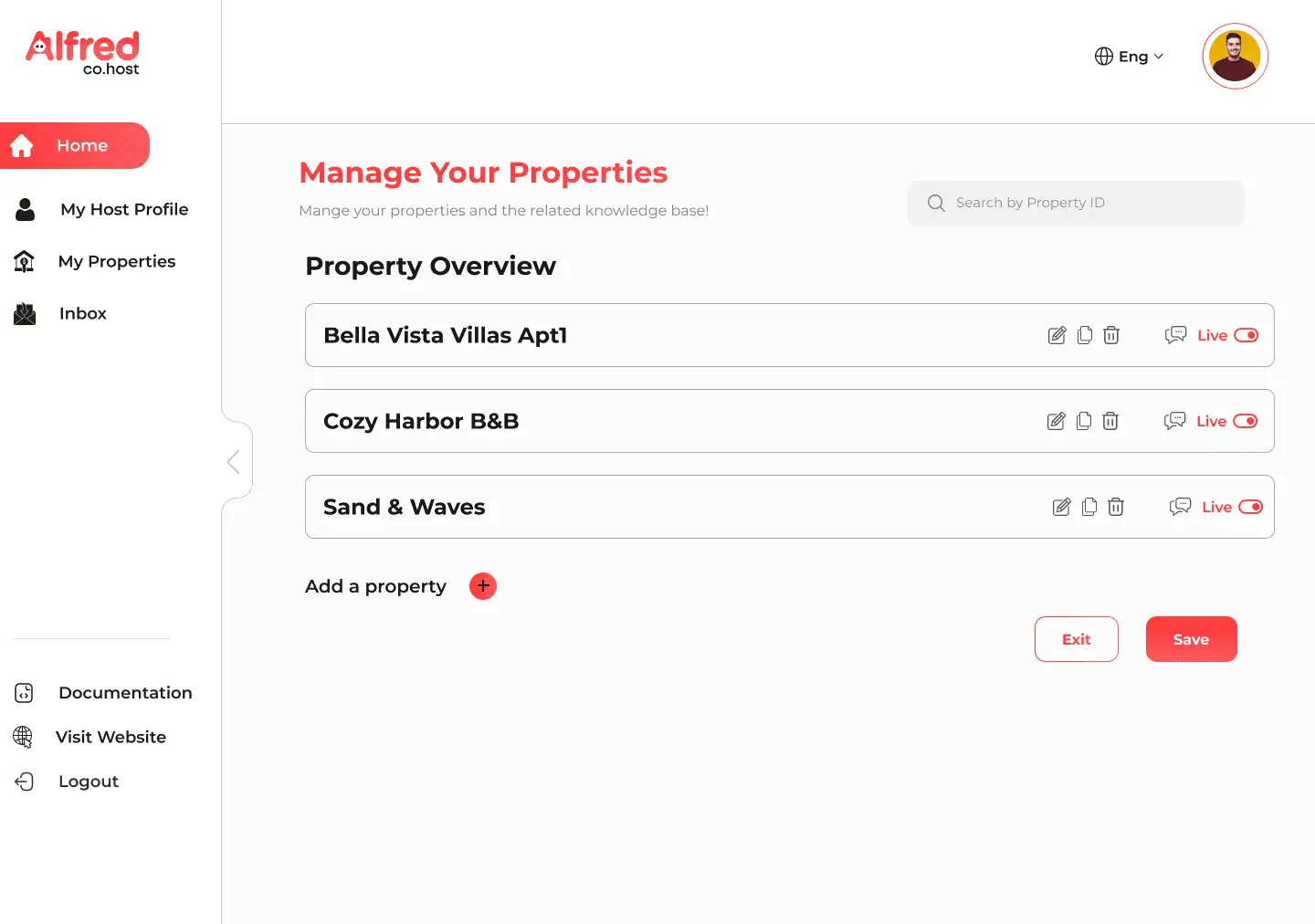This screenshot has width=1315, height=924.
Task: Delete the Sand & Waves property
Action: [1115, 507]
